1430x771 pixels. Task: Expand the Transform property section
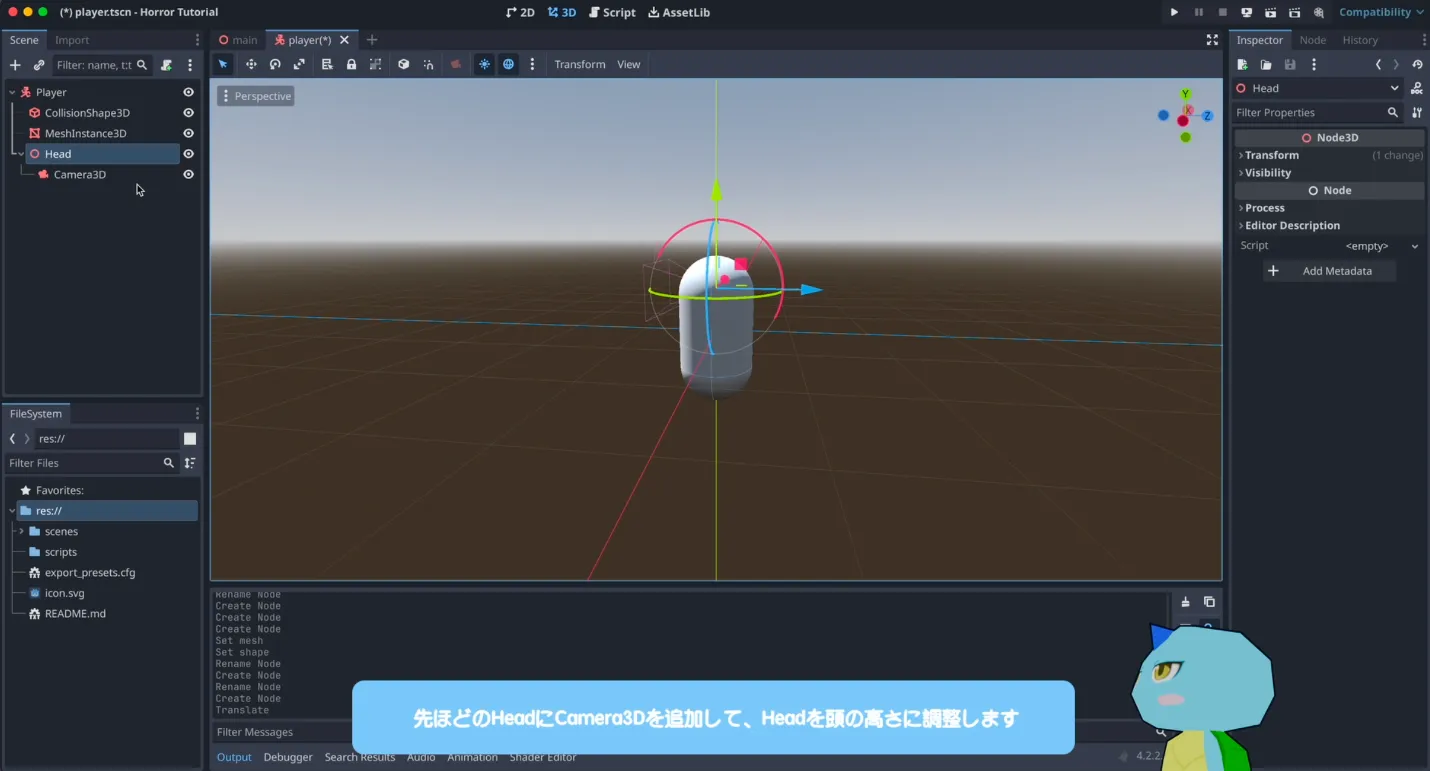(1271, 155)
